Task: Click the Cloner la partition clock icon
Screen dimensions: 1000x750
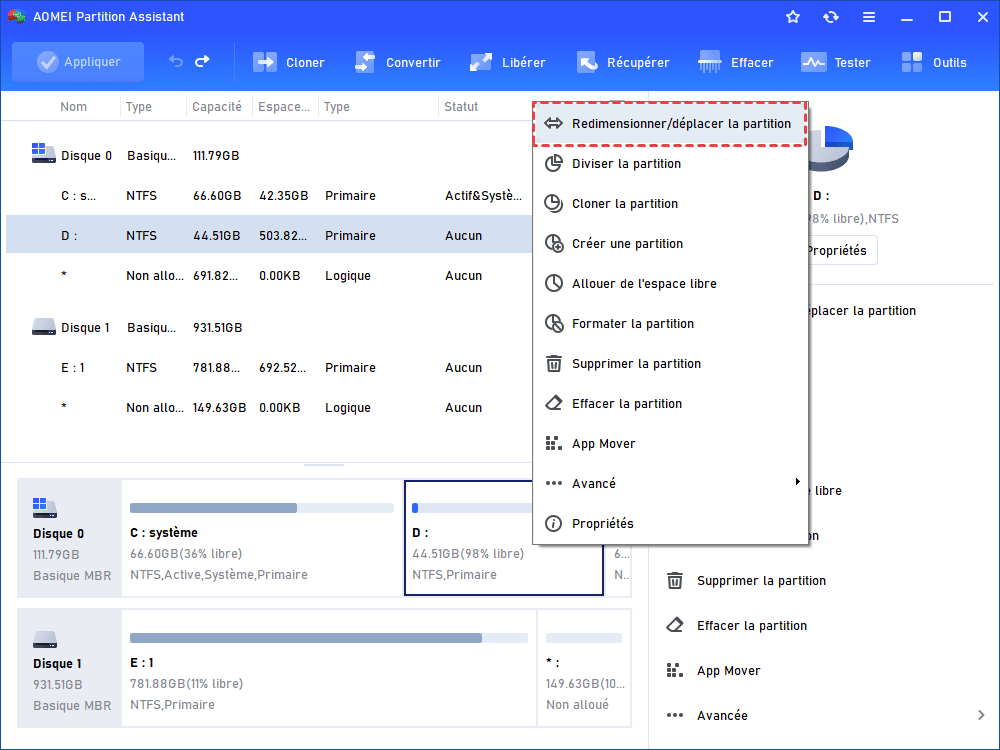Action: 554,203
